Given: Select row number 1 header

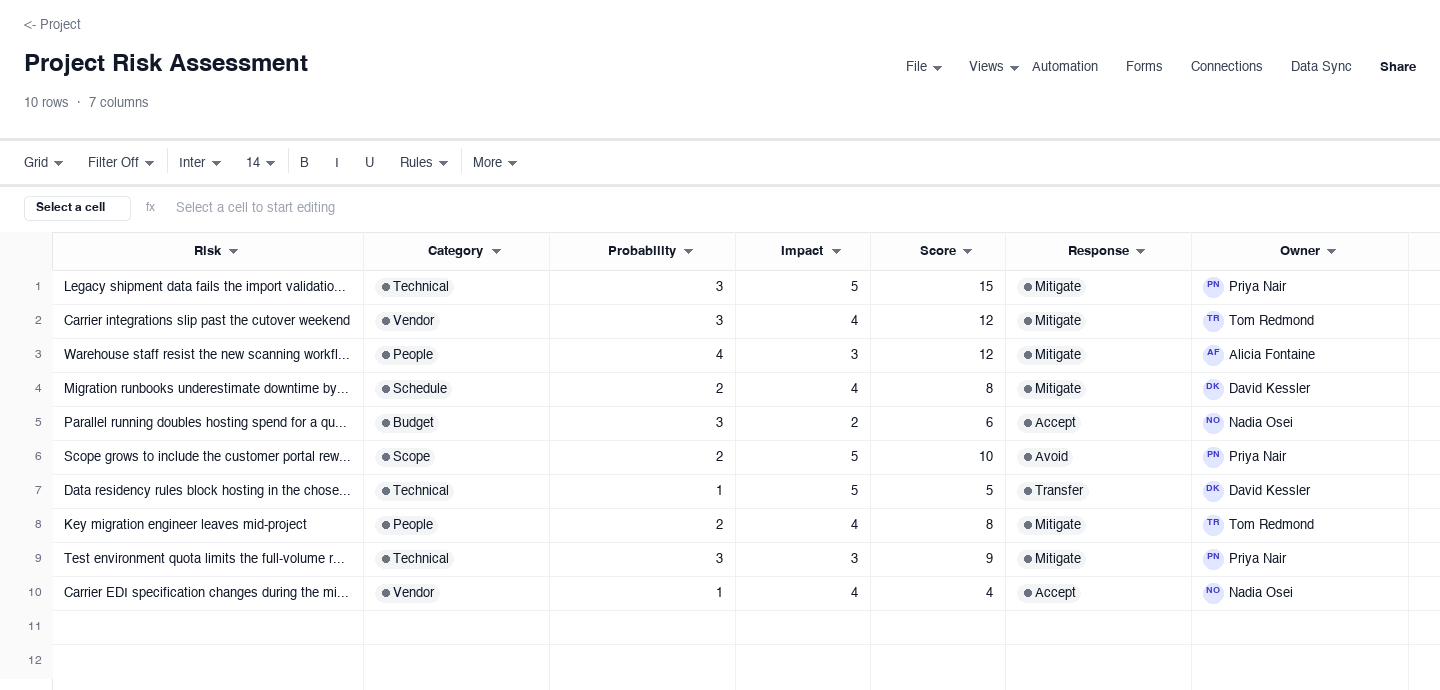Looking at the screenshot, I should [26, 287].
